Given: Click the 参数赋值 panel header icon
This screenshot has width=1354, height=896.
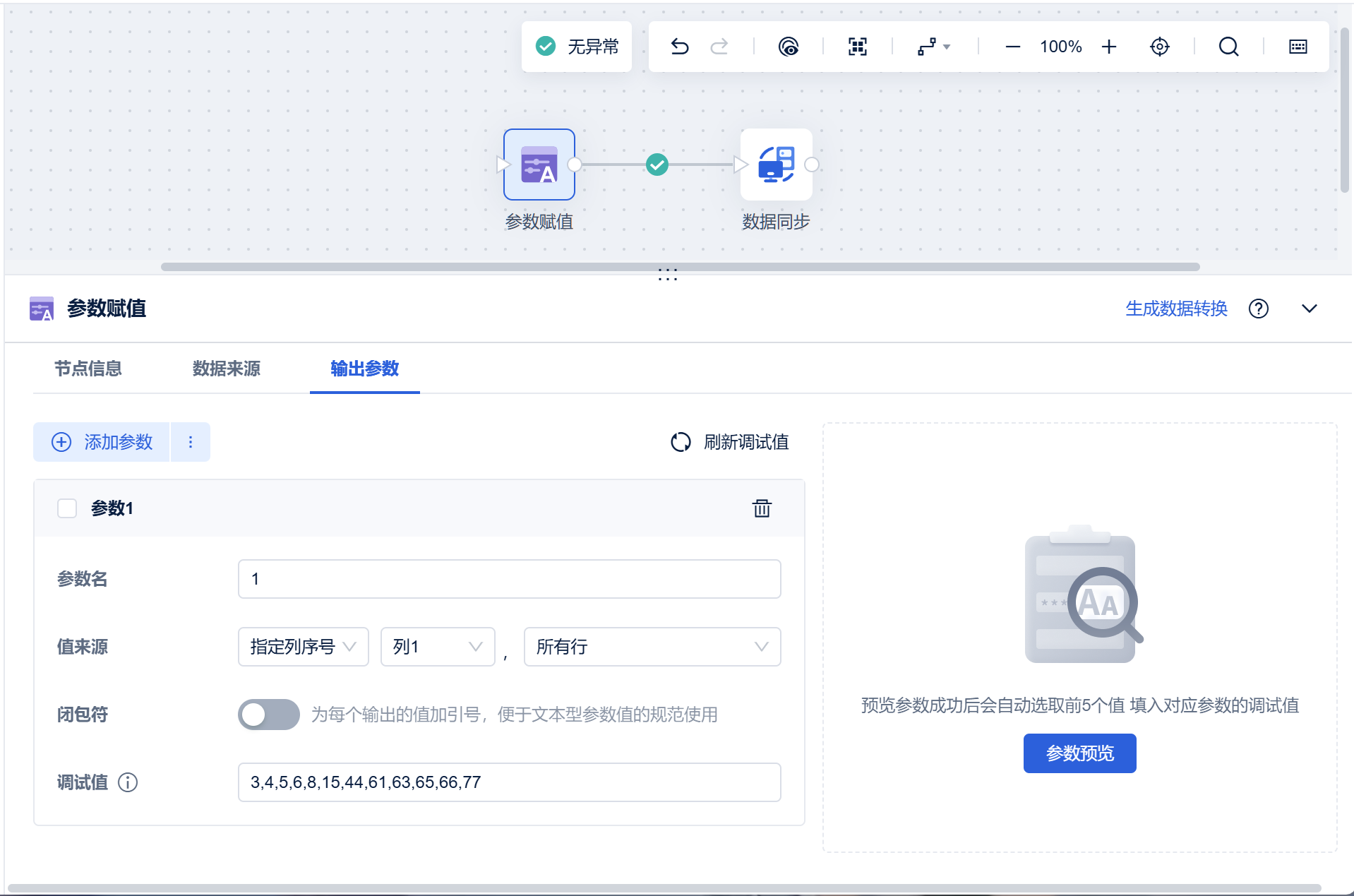Looking at the screenshot, I should coord(42,309).
